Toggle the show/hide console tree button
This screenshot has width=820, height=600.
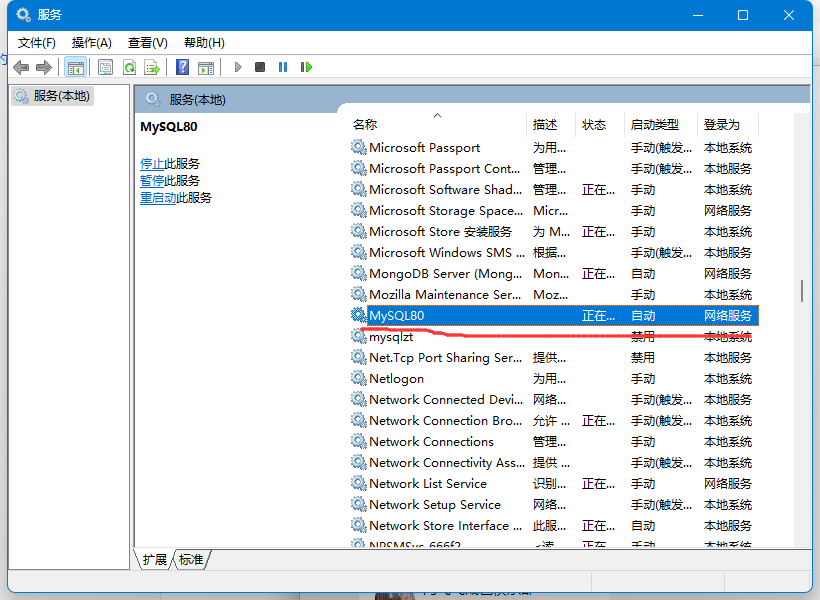pos(75,67)
